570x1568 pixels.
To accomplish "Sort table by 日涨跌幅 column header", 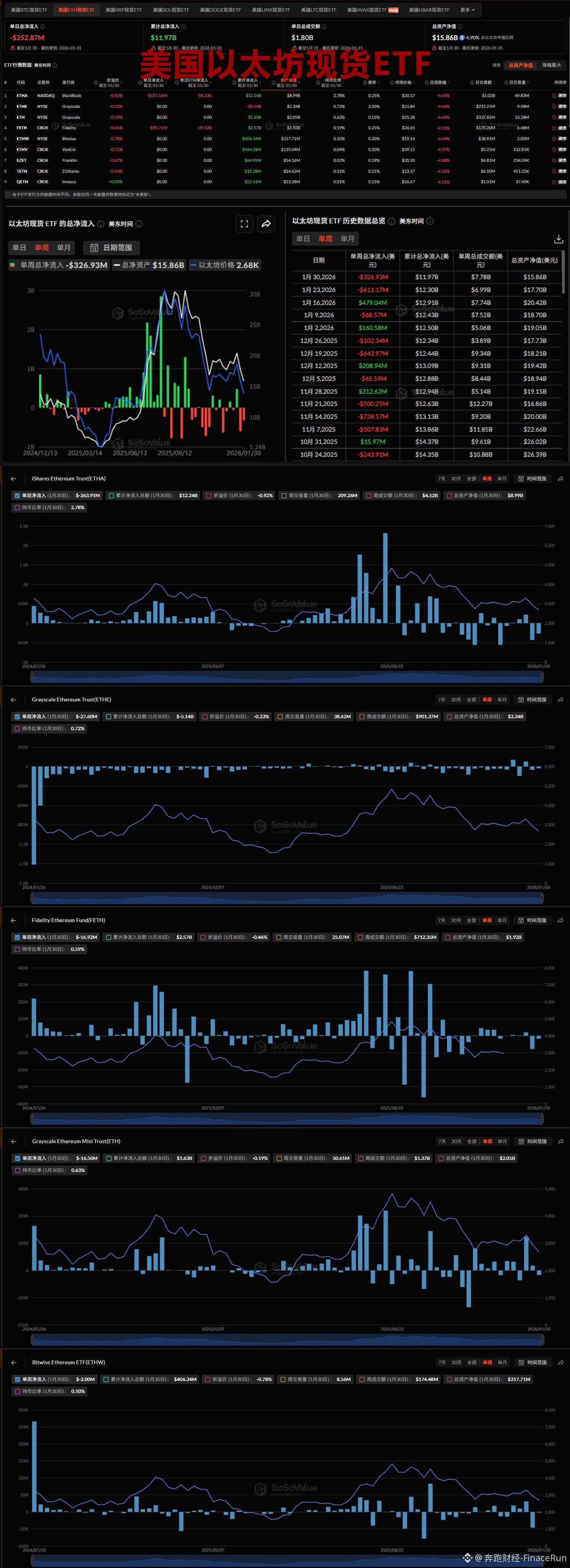I will point(439,82).
